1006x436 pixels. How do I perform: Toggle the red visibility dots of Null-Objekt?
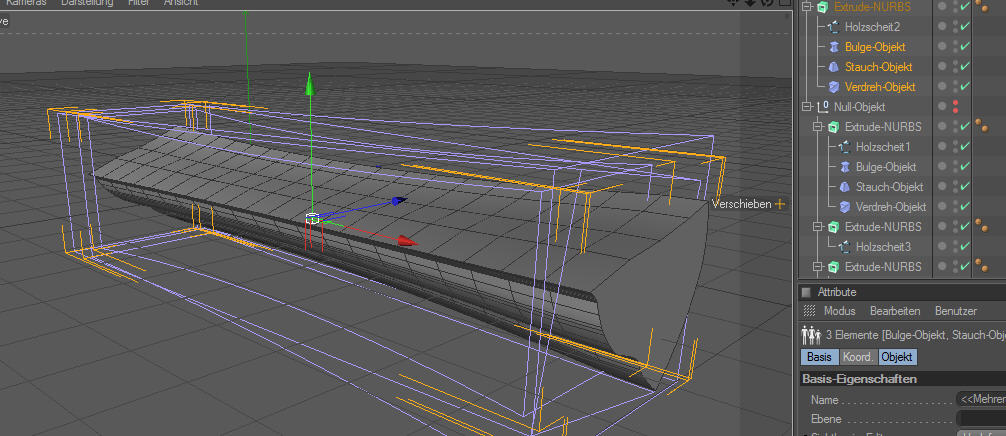(x=955, y=106)
